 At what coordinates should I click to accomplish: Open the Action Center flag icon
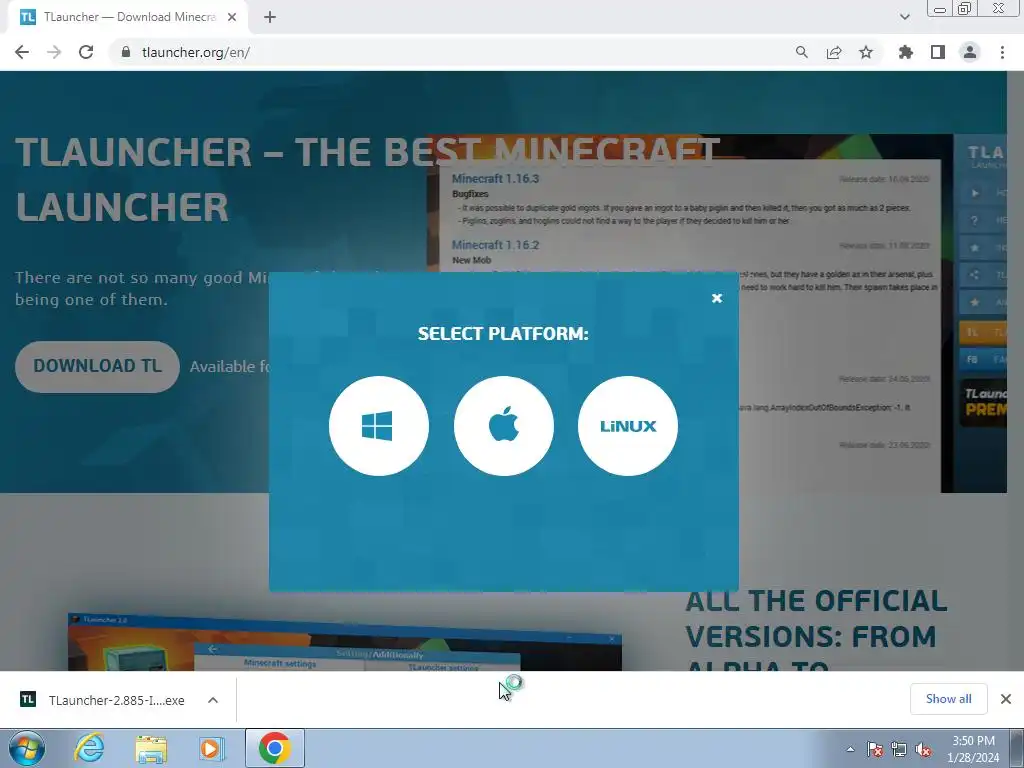874,749
